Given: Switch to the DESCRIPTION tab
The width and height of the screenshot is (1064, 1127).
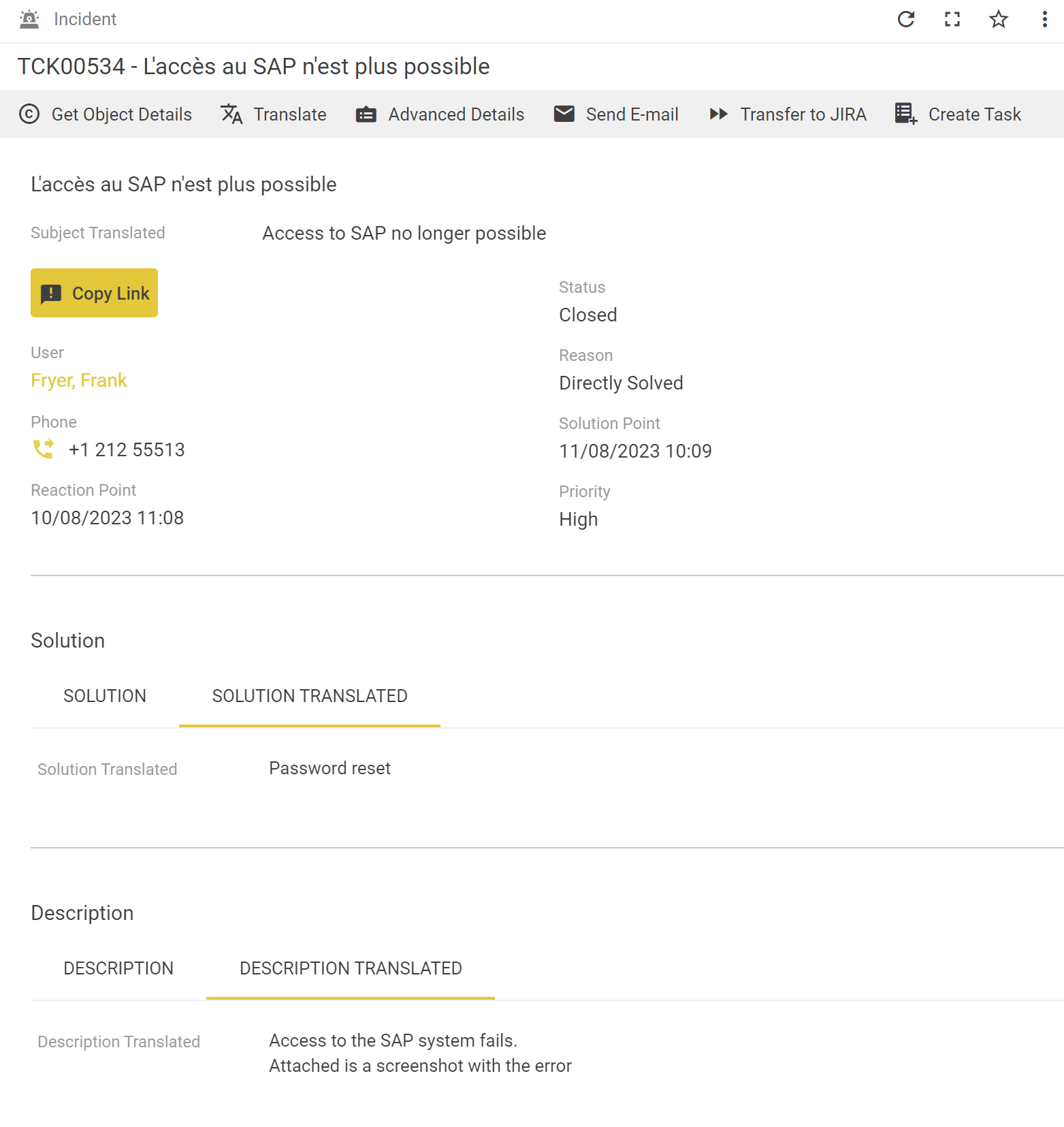Looking at the screenshot, I should coord(118,968).
